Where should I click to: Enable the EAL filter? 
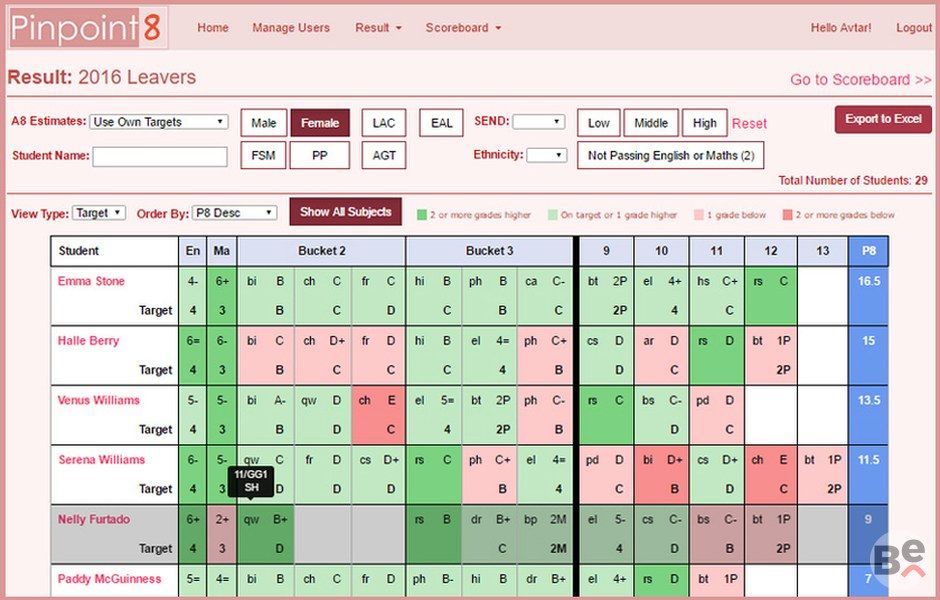pos(441,123)
